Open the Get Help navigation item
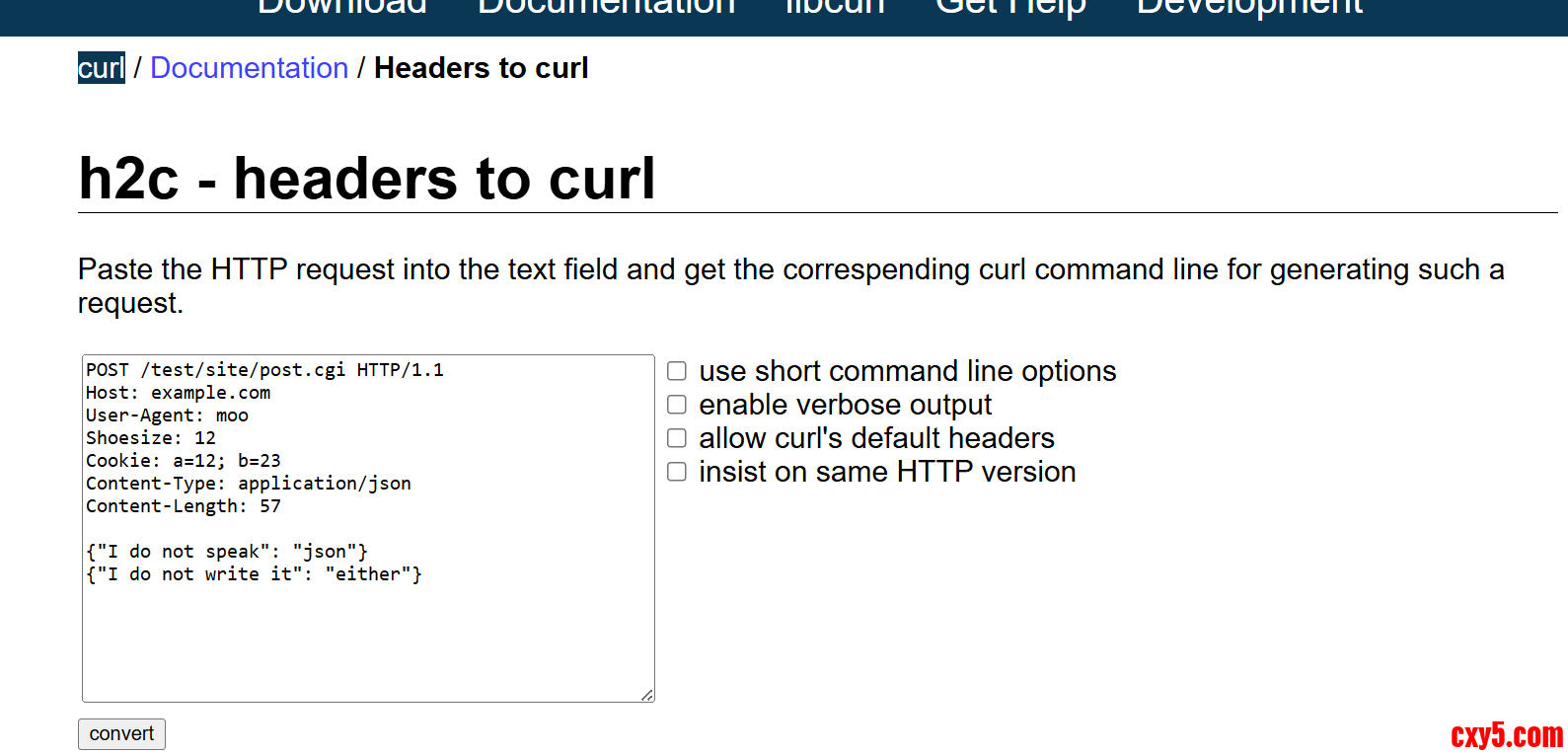 (x=1010, y=8)
